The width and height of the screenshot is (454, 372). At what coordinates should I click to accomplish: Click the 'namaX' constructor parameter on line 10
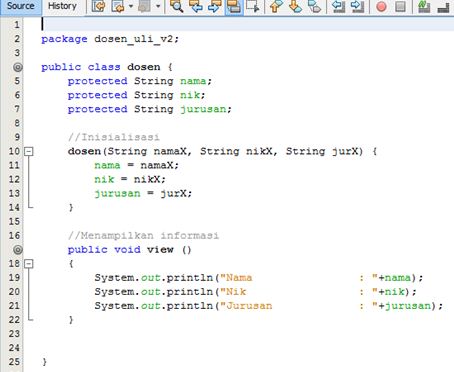pyautogui.click(x=170, y=151)
